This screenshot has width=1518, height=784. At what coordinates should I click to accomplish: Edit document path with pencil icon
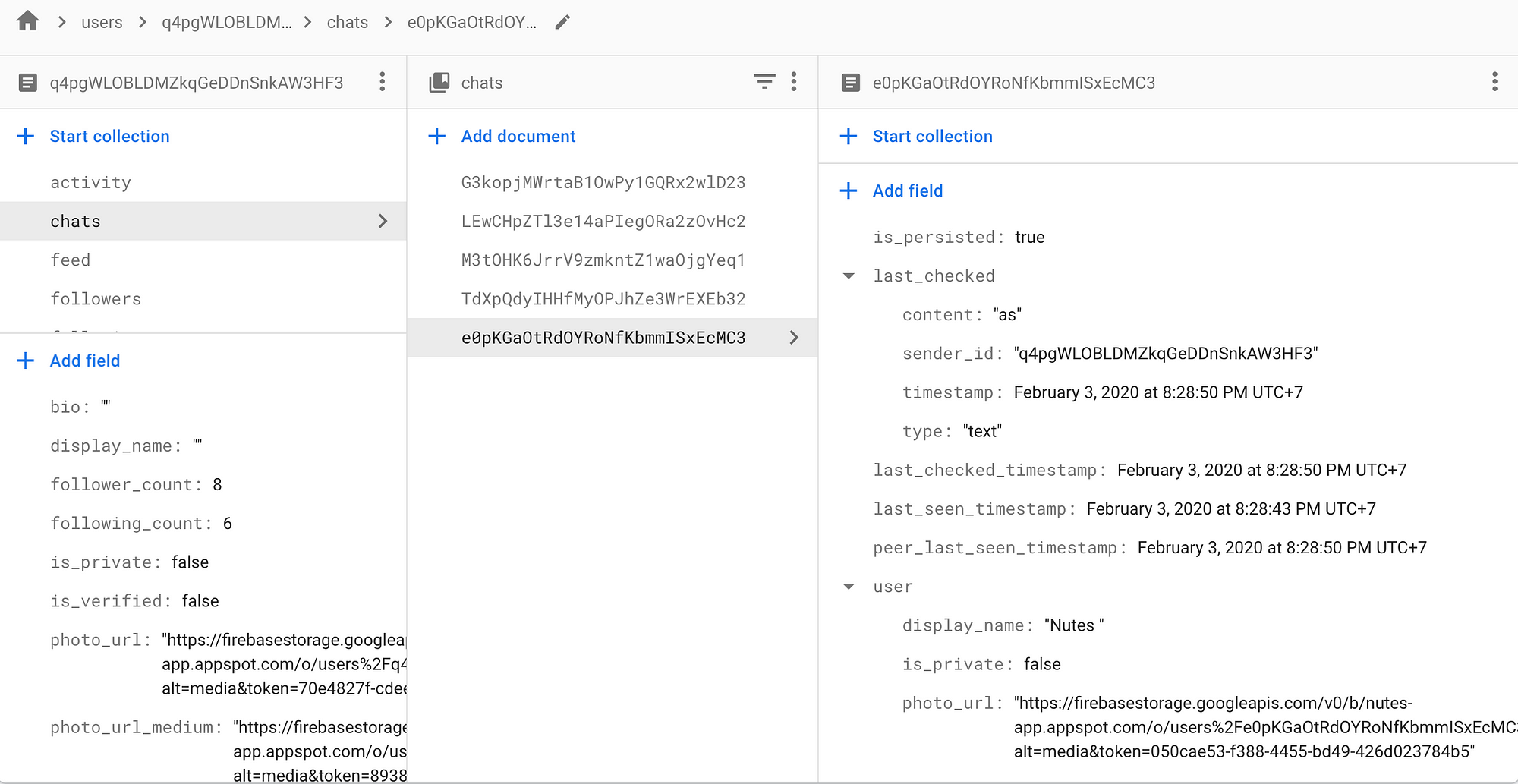562,22
